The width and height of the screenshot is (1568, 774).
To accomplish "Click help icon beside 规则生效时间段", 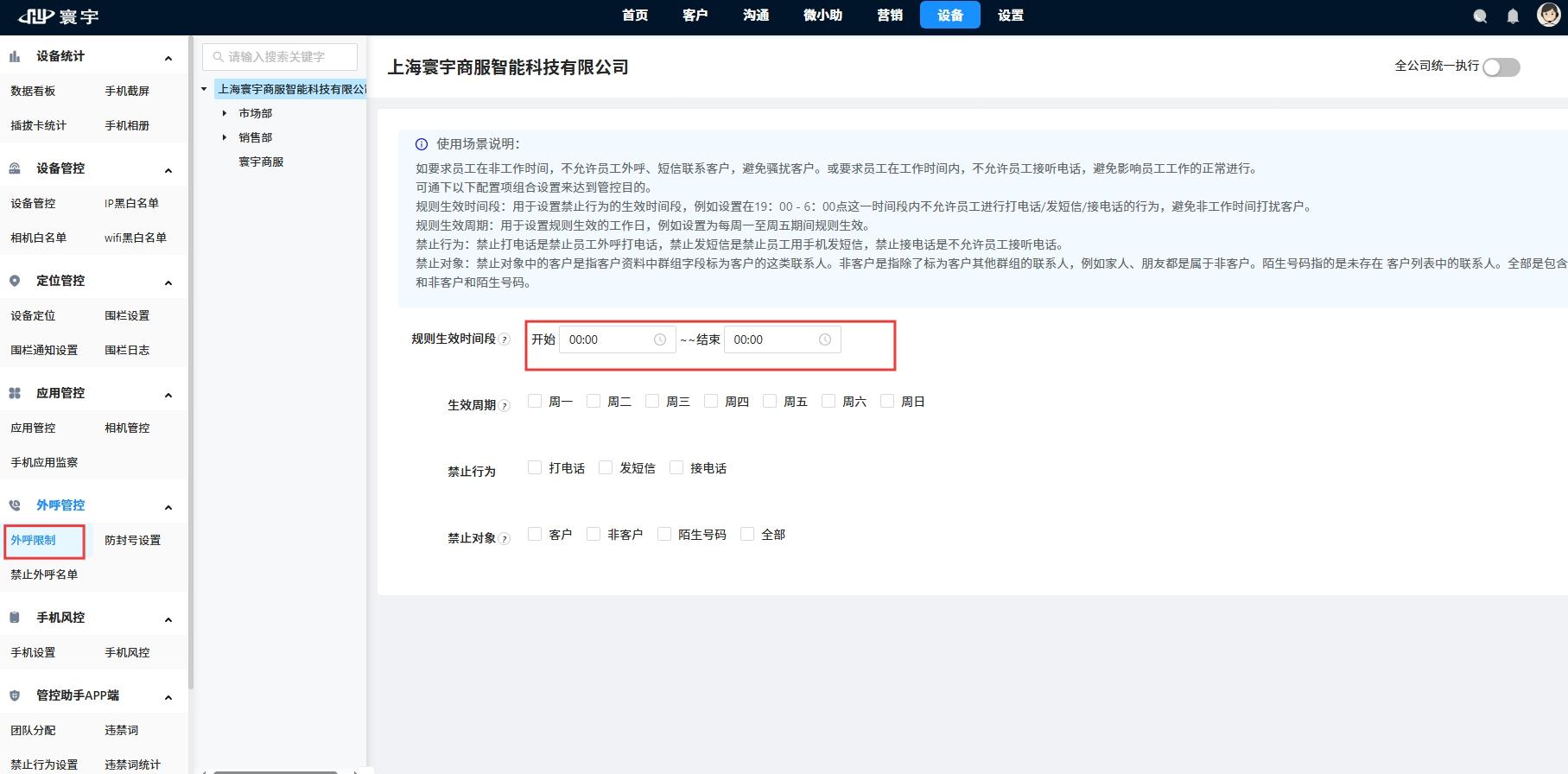I will tap(505, 339).
